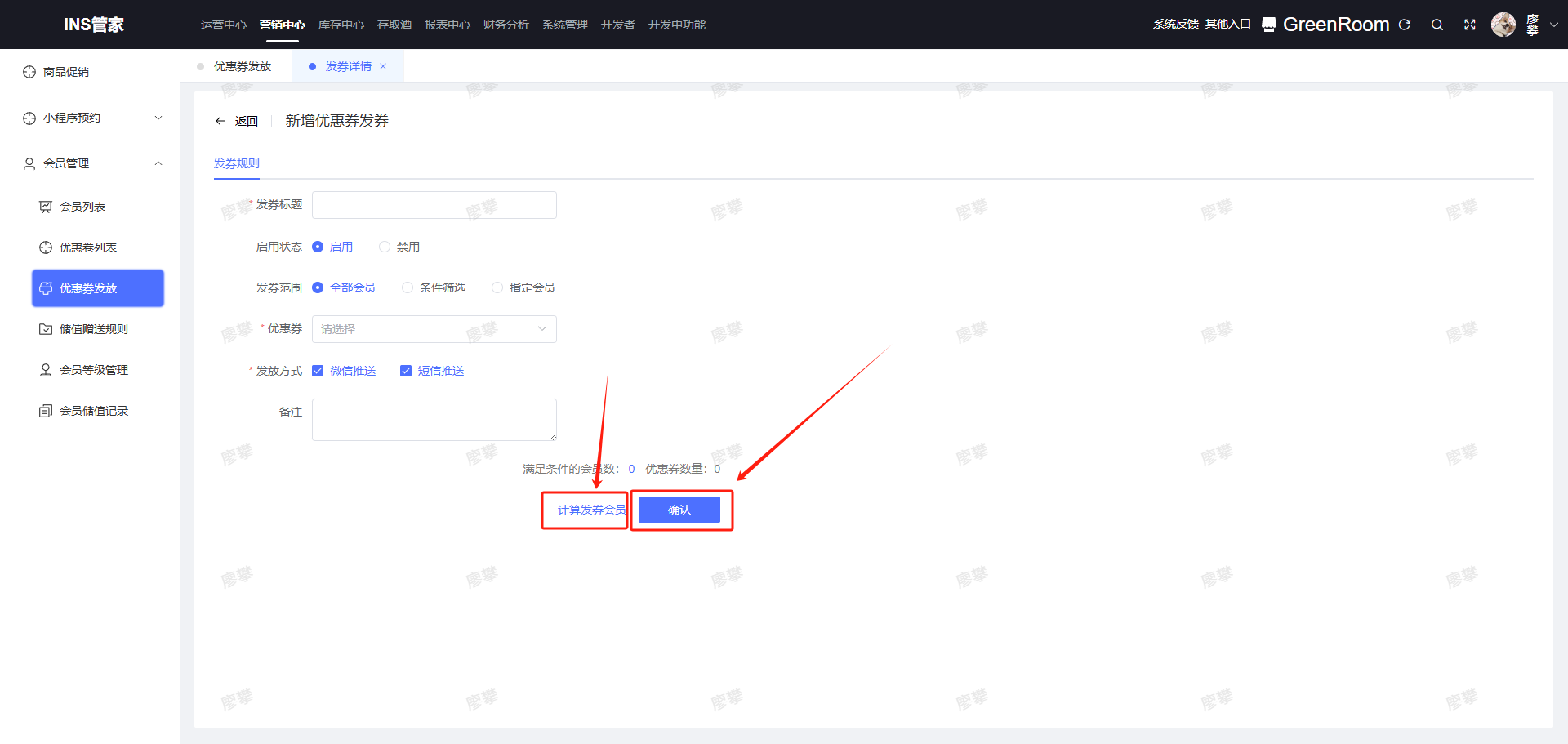Viewport: 1568px width, 744px height.
Task: Select 条件筛选 as coupon range
Action: pos(408,287)
